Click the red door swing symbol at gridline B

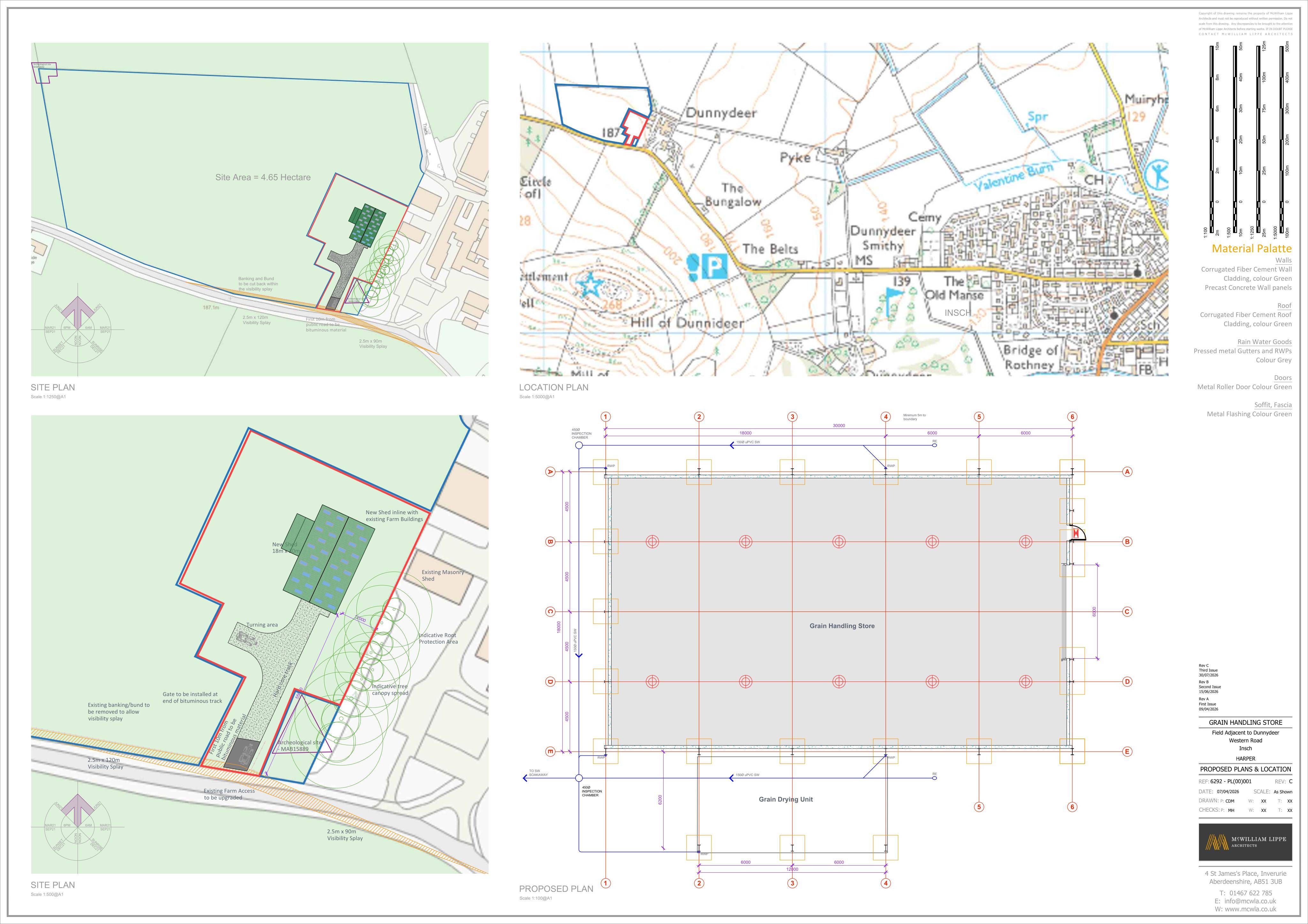(x=1076, y=533)
